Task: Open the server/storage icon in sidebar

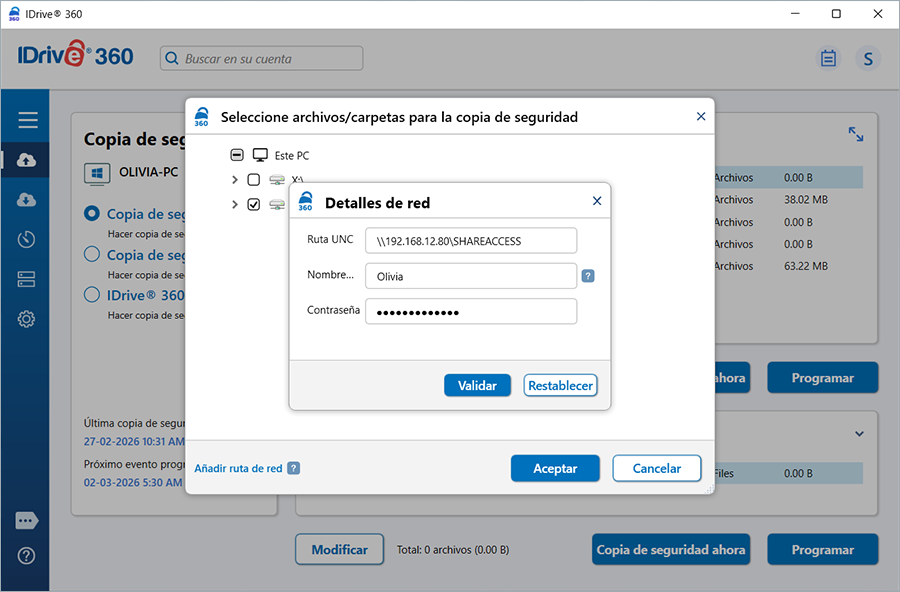Action: point(26,279)
